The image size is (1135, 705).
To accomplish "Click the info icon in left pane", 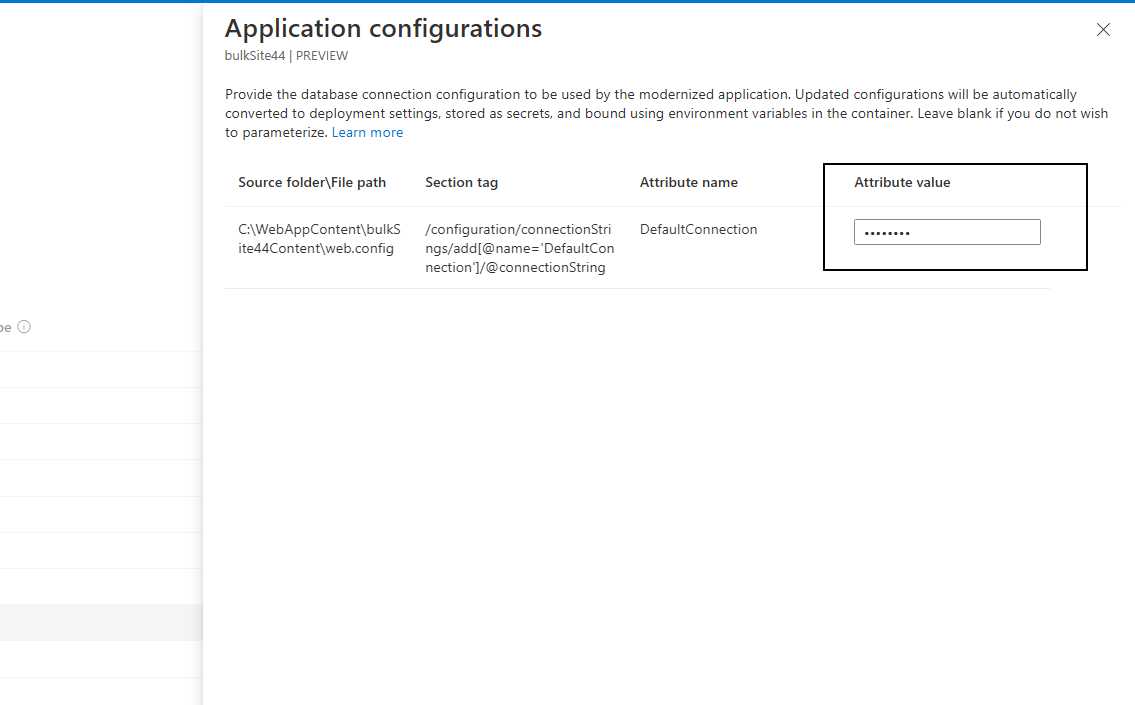I will 24,326.
